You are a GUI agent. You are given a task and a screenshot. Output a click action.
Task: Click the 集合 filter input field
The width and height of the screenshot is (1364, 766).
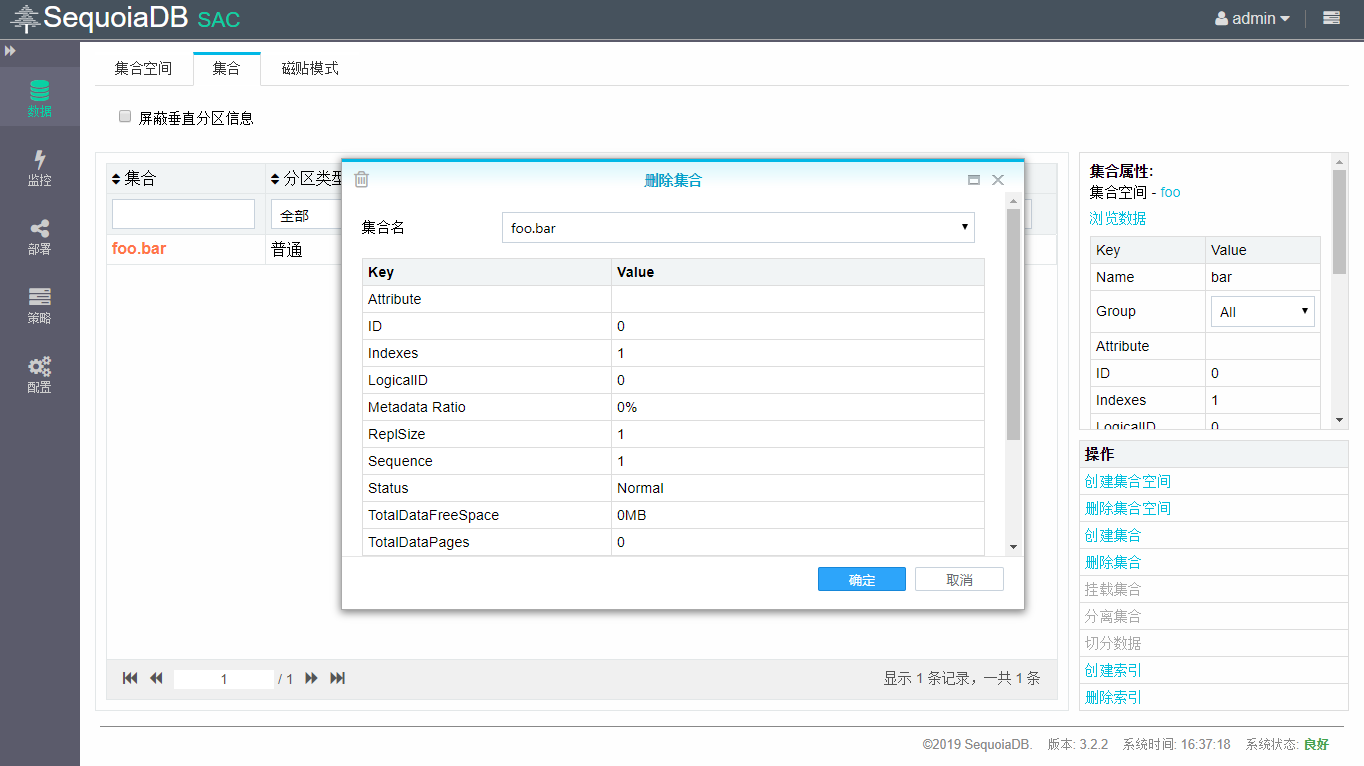point(184,214)
